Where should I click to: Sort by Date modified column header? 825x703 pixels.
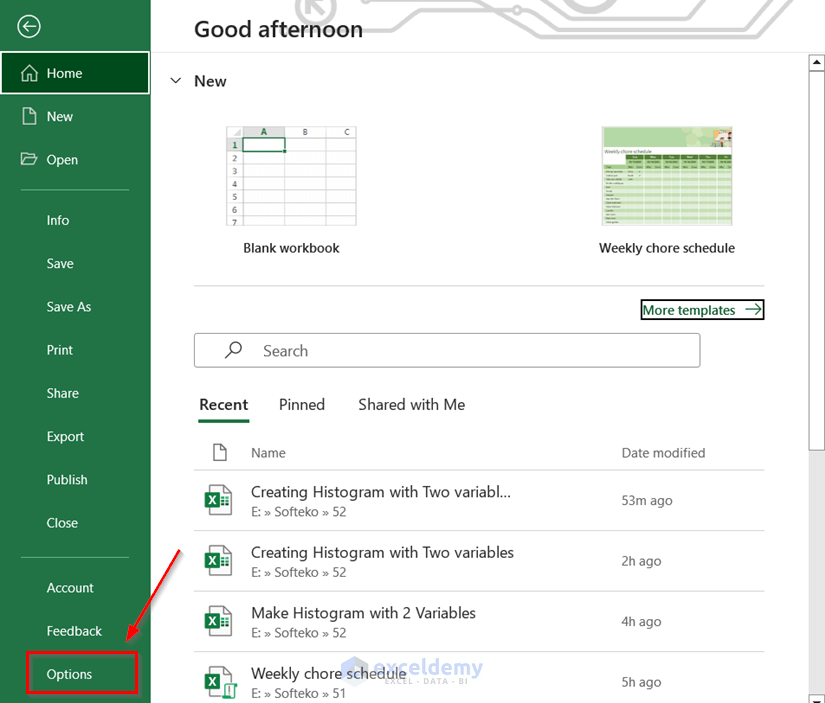click(663, 453)
